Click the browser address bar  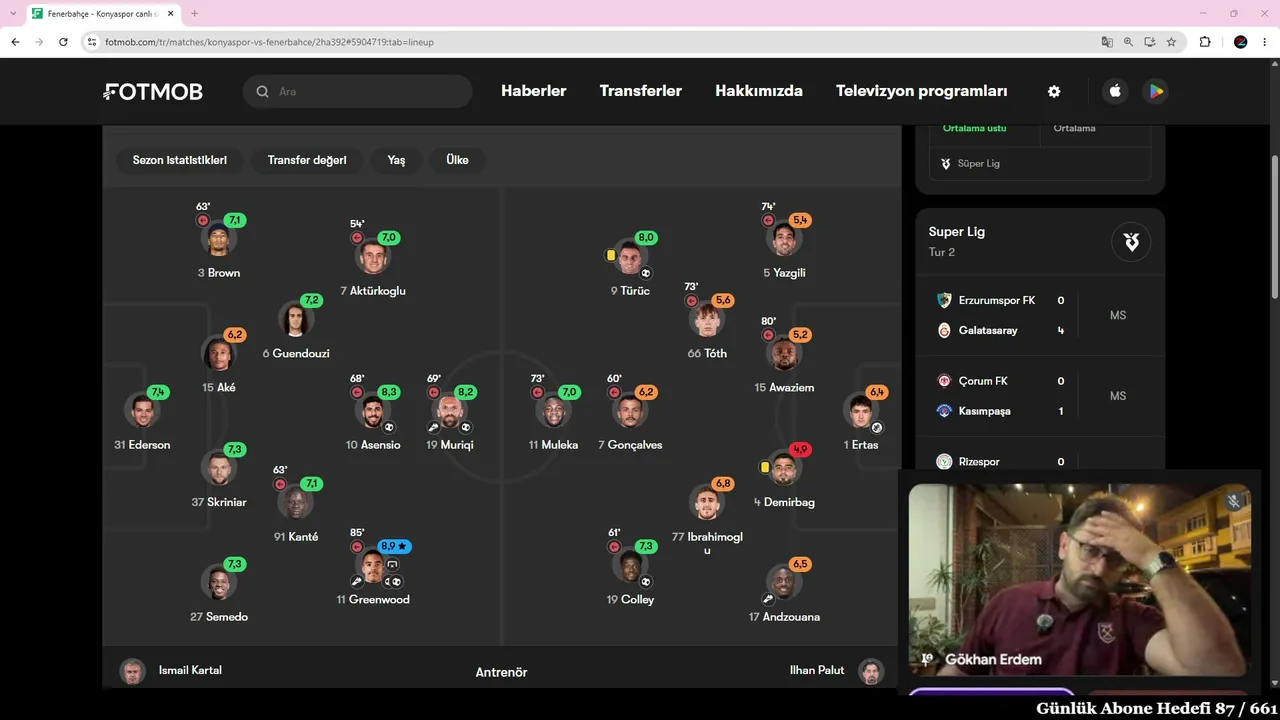click(590, 42)
